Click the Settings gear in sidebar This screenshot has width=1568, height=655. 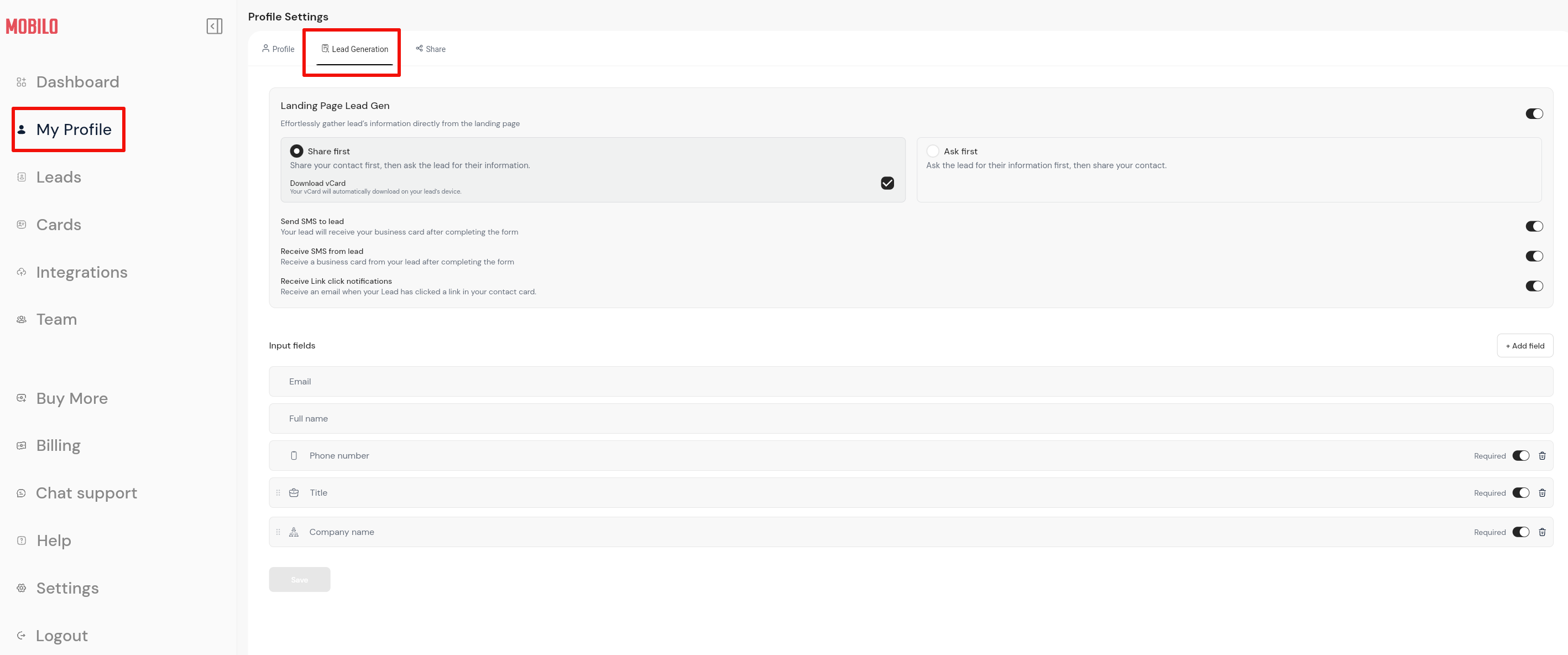[22, 588]
